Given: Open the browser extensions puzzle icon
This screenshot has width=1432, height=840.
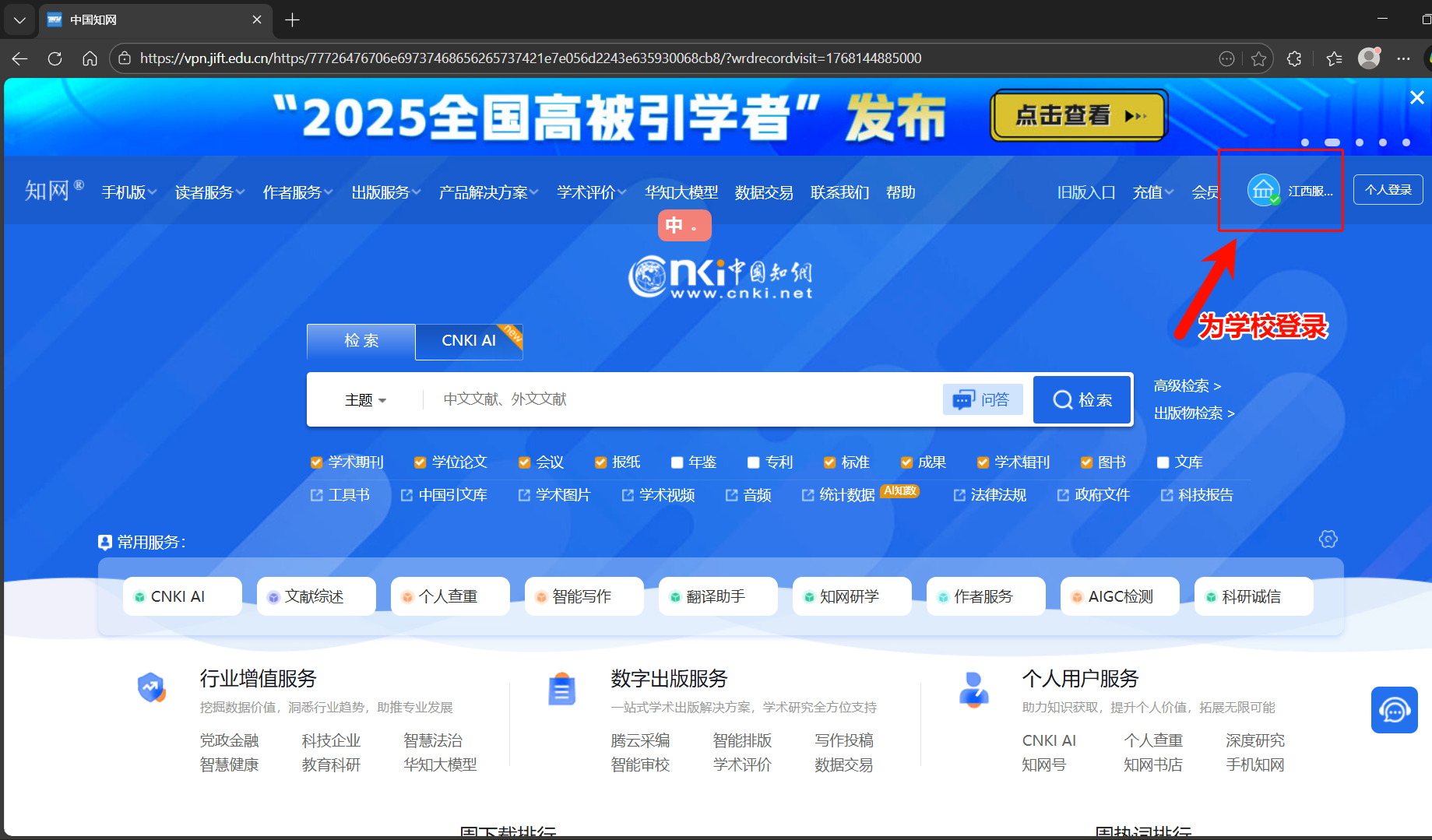Looking at the screenshot, I should pos(1294,58).
